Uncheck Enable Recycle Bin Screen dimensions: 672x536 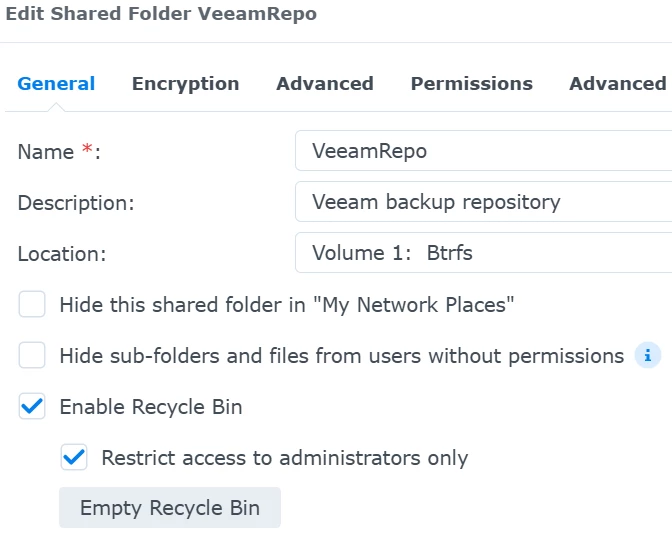(x=32, y=406)
